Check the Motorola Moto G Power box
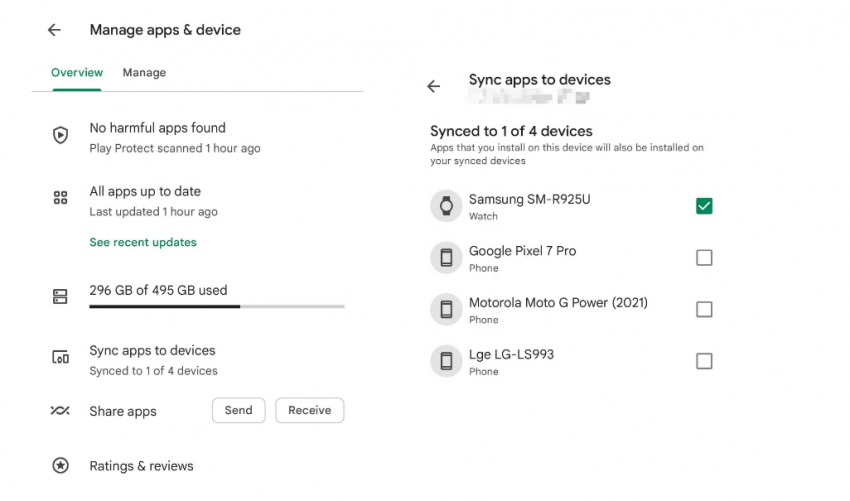Viewport: 850px width, 501px height. (x=704, y=310)
